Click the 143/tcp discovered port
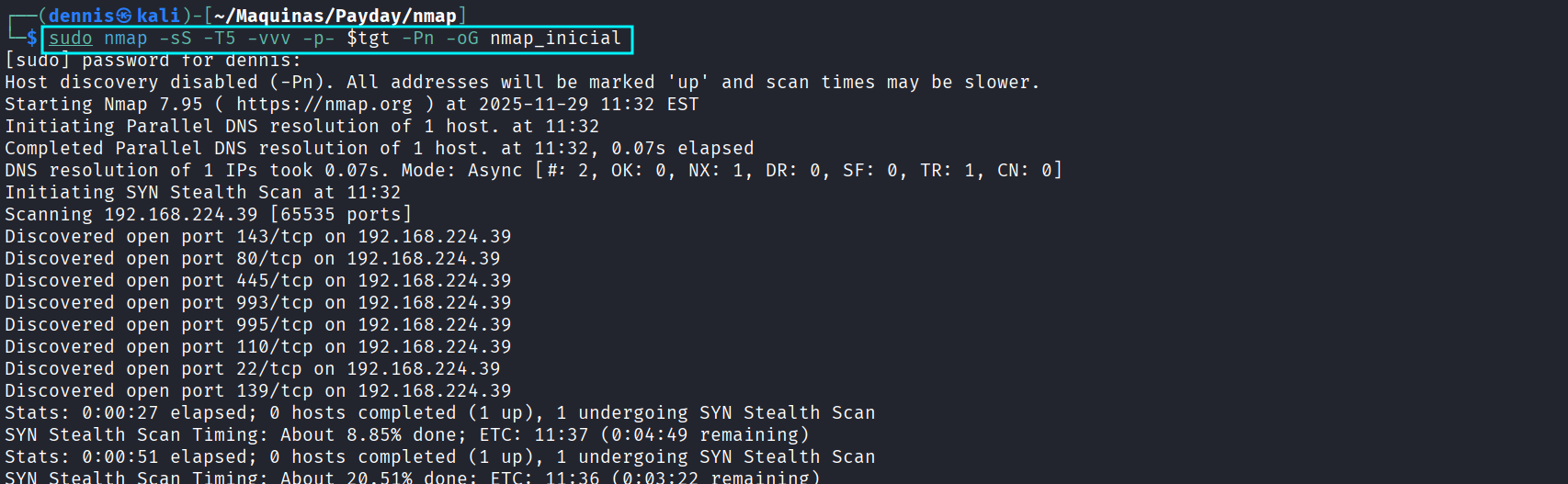 (275, 236)
